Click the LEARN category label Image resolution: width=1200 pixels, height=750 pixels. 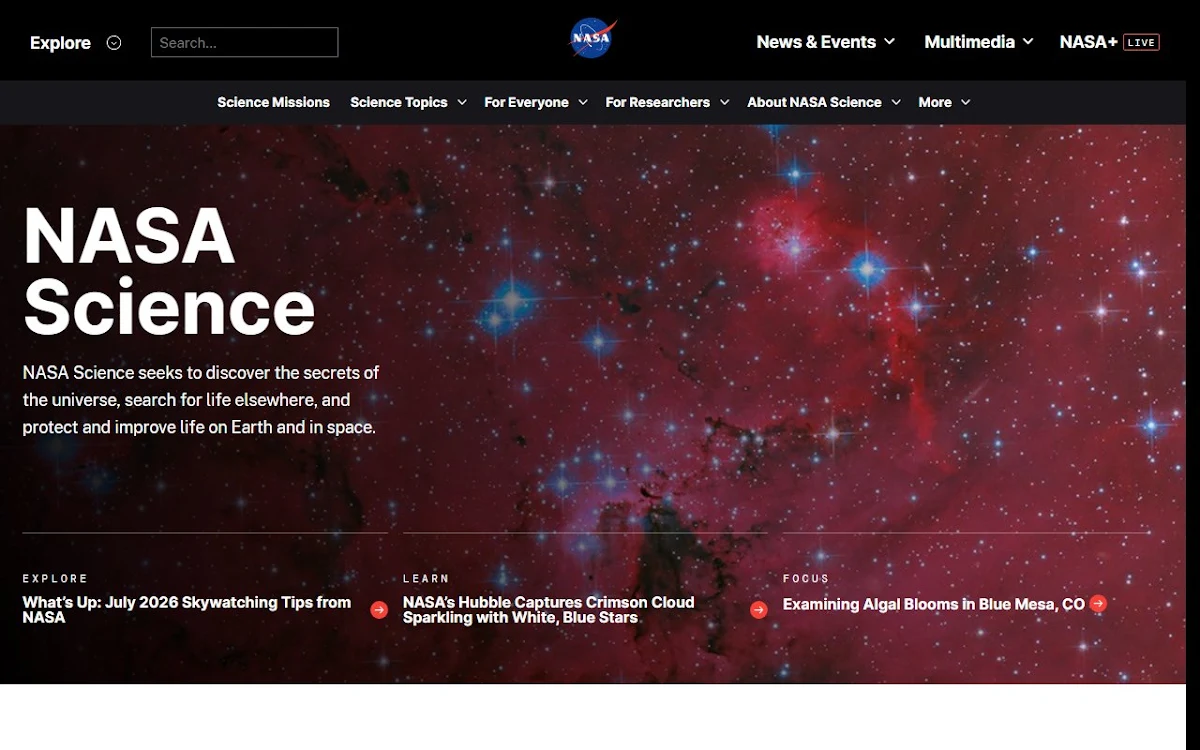click(x=426, y=579)
